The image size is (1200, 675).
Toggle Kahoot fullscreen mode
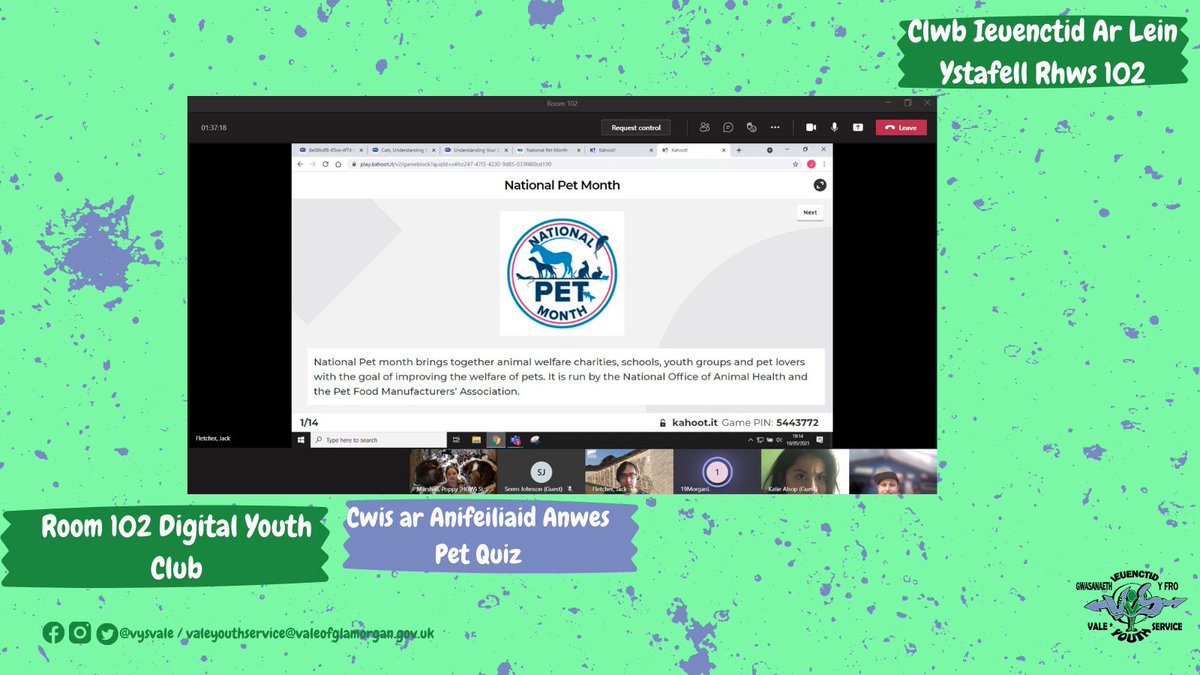point(820,185)
